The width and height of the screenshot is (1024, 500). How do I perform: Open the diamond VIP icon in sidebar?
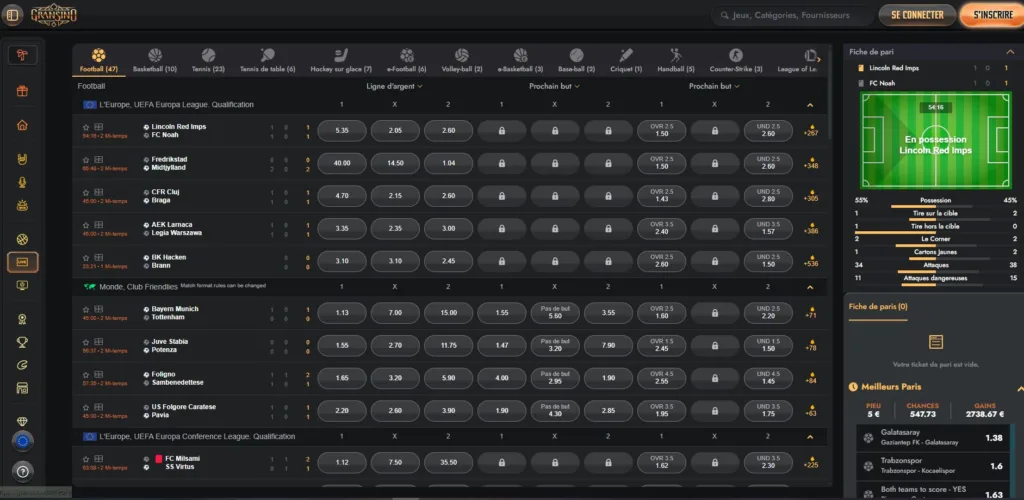click(22, 422)
